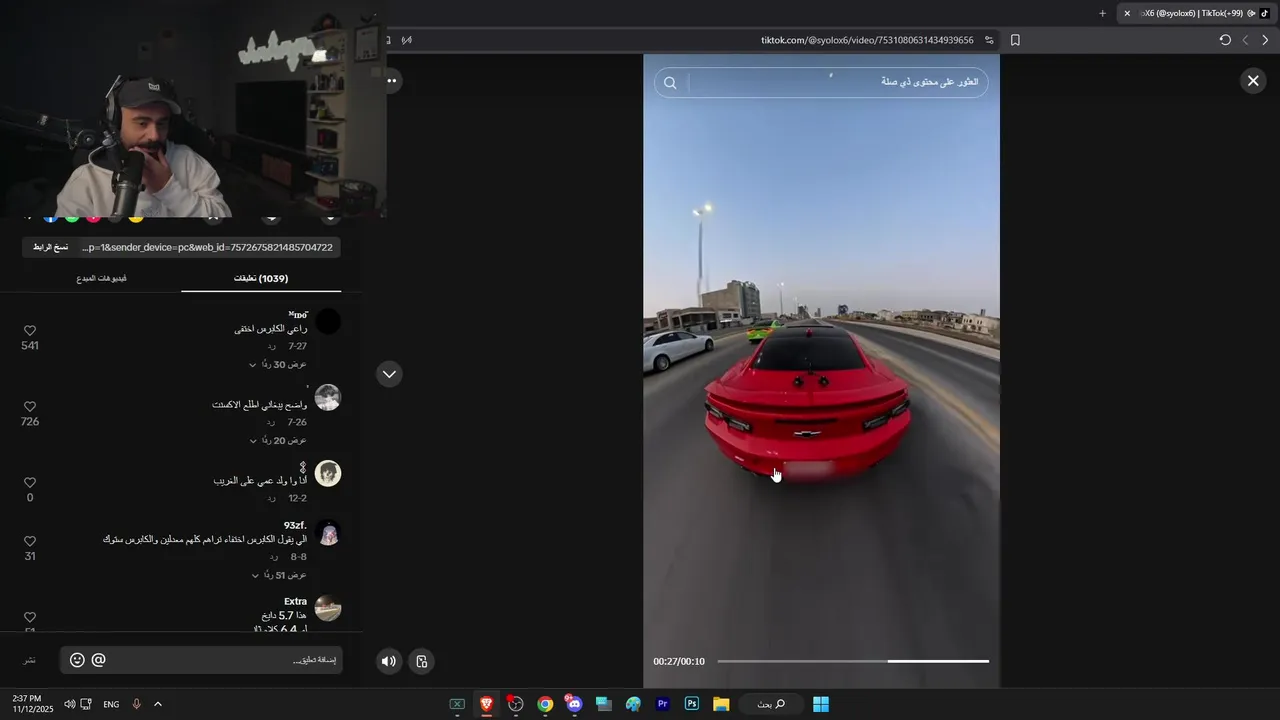Toggle the auto-scroll button beside volume
This screenshot has width=1280, height=720.
[422, 661]
